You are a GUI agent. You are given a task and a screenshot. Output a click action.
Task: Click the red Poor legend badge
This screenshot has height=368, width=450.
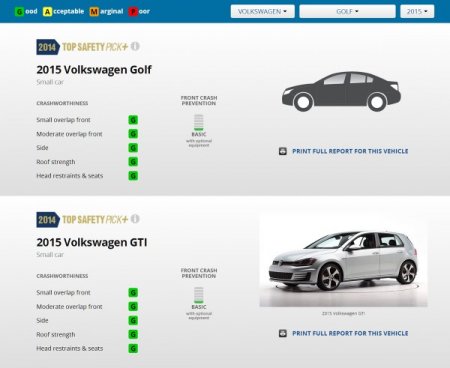[x=133, y=12]
